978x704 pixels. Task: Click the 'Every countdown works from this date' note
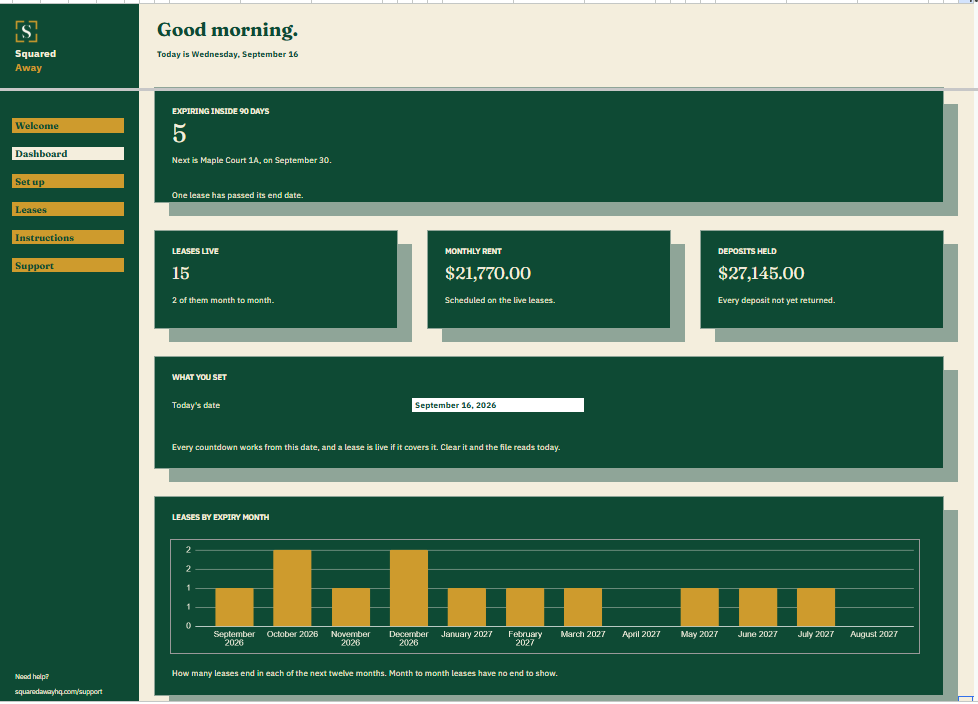click(366, 447)
